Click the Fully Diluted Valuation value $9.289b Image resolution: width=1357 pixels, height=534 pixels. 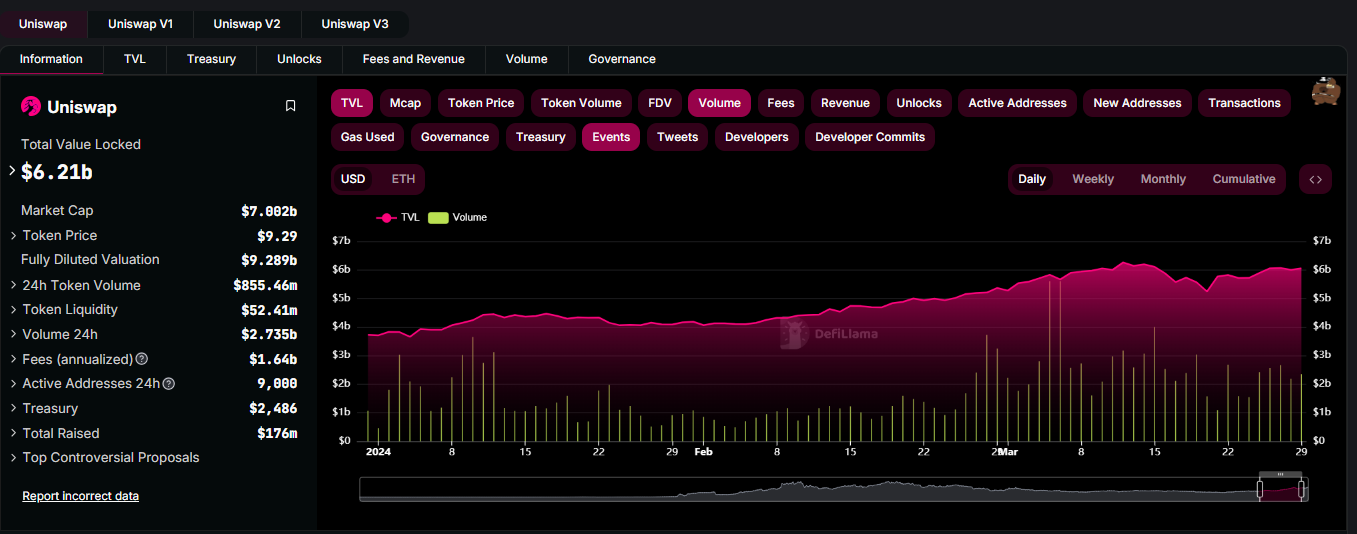[x=269, y=260]
